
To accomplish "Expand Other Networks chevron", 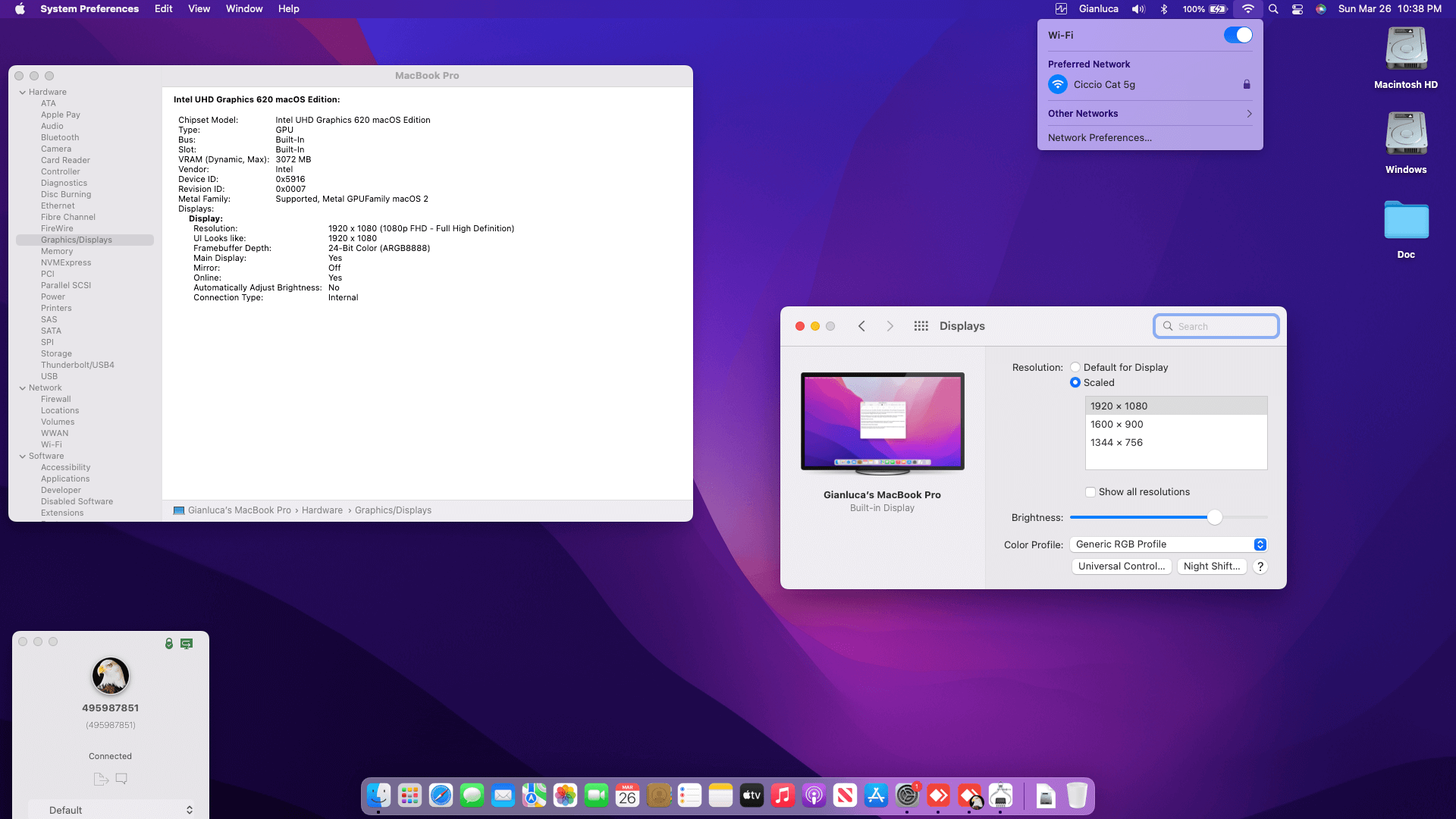I will coord(1249,114).
